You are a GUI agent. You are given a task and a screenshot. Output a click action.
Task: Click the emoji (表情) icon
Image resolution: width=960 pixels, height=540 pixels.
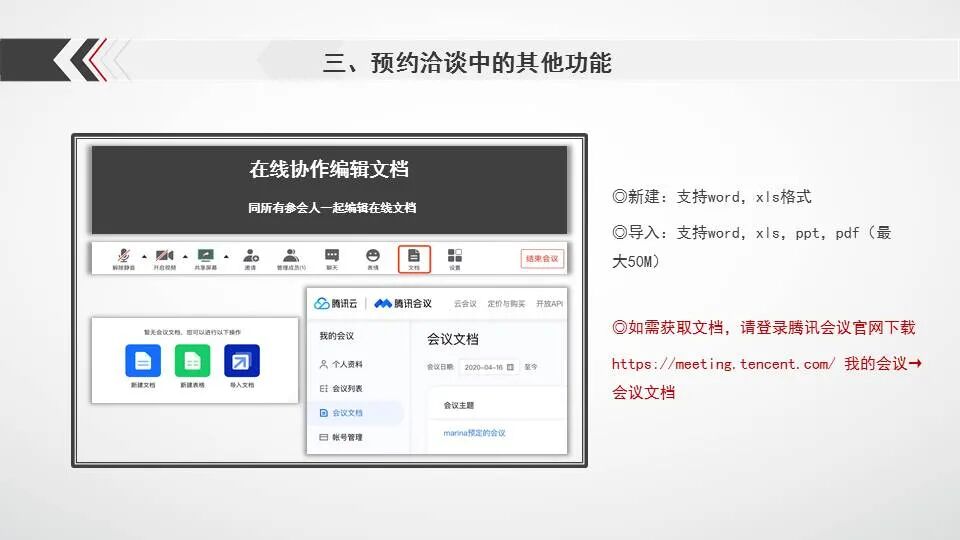pyautogui.click(x=373, y=255)
